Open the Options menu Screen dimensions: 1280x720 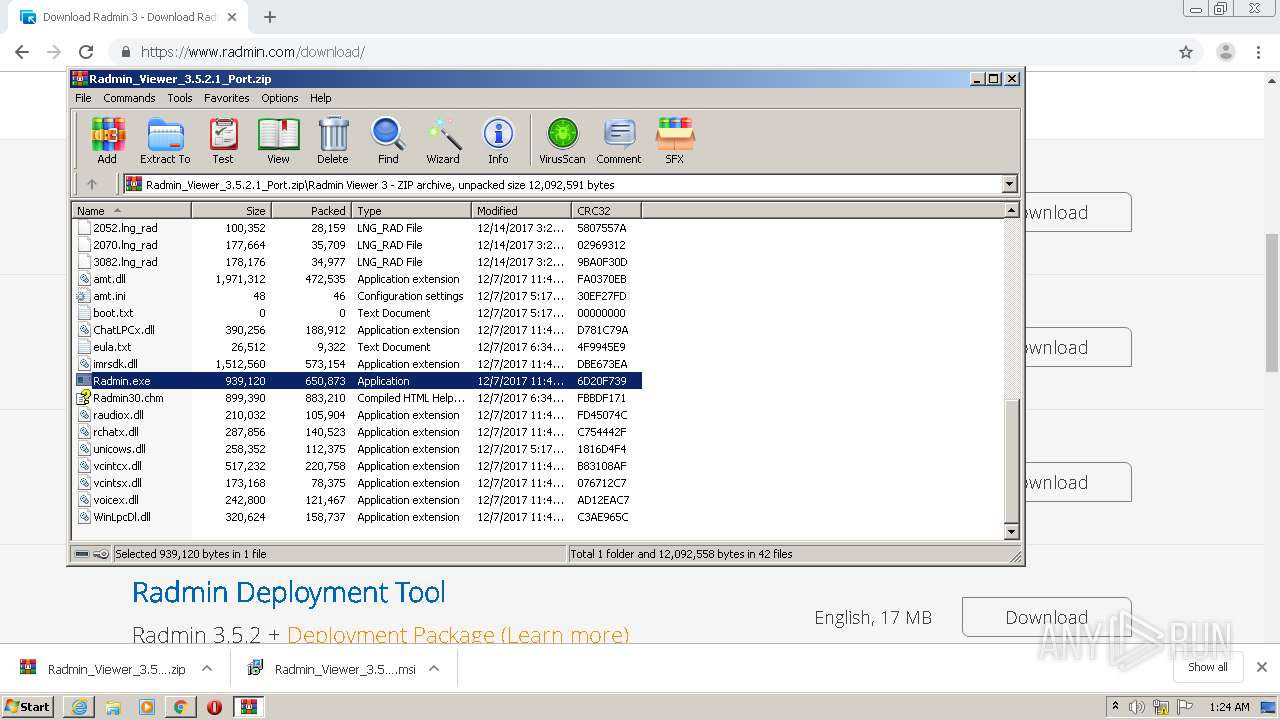pyautogui.click(x=280, y=98)
